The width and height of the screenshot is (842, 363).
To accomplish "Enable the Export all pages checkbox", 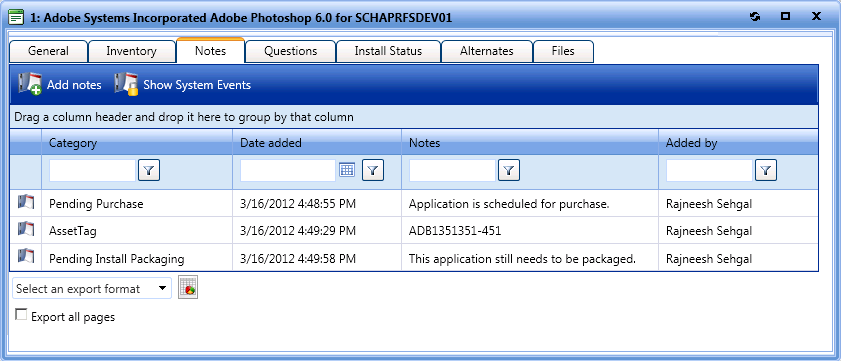I will point(21,315).
